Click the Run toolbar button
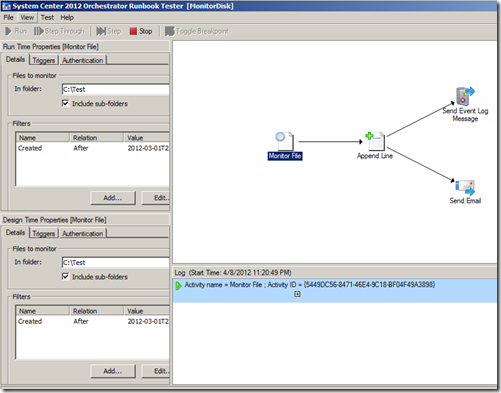The width and height of the screenshot is (501, 393). 16,31
